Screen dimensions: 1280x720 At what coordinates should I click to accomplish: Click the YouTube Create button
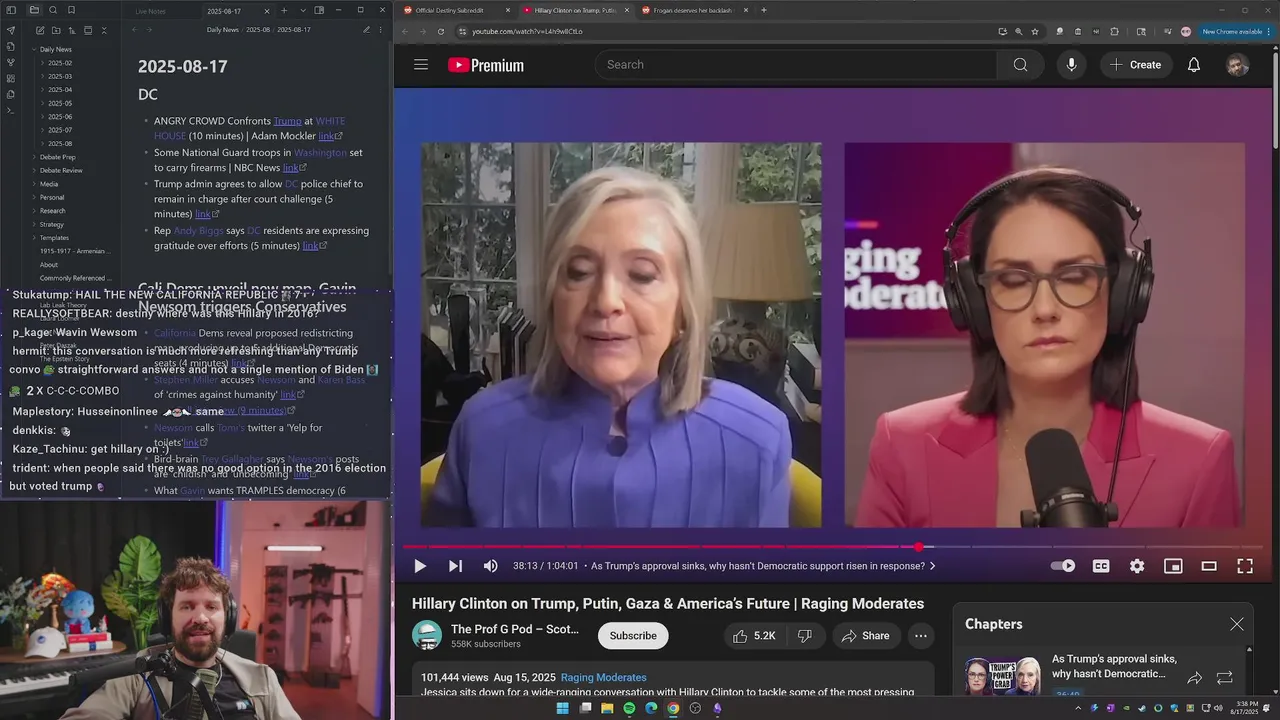(1136, 65)
